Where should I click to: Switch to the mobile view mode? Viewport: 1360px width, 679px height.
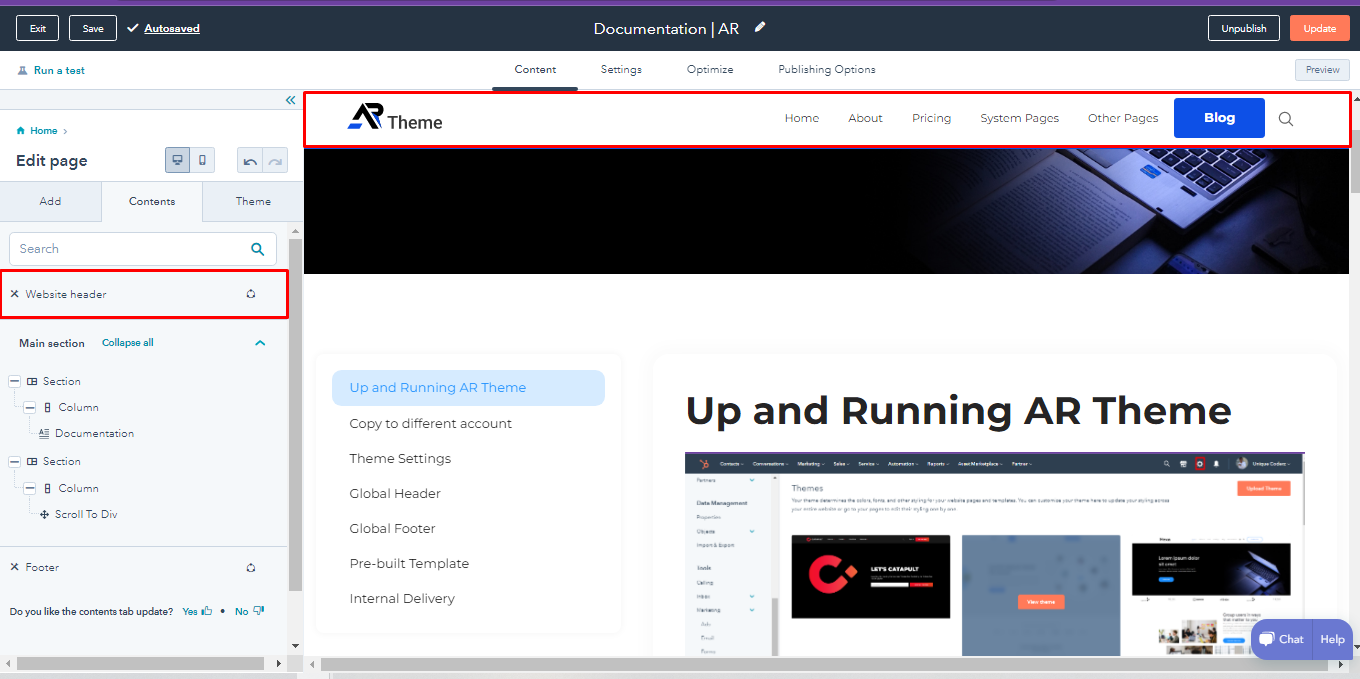point(202,161)
